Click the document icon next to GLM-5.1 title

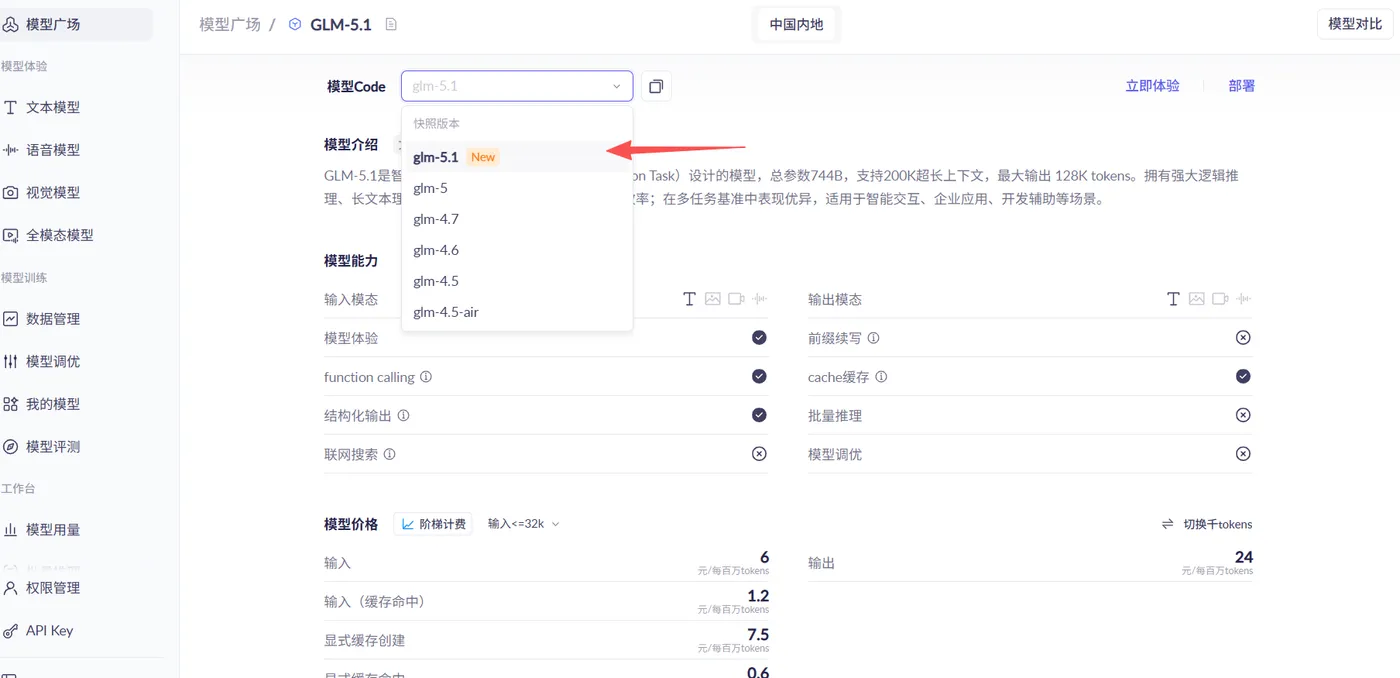(x=391, y=24)
